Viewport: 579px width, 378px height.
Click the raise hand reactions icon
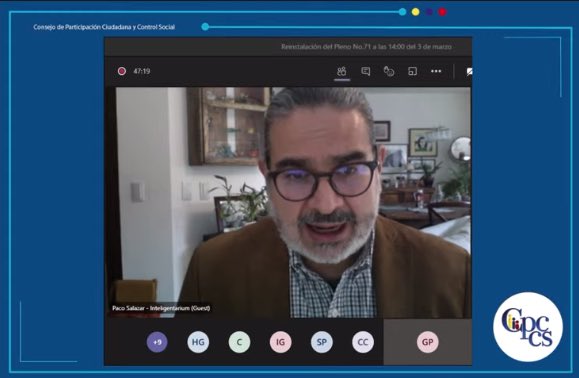click(389, 71)
